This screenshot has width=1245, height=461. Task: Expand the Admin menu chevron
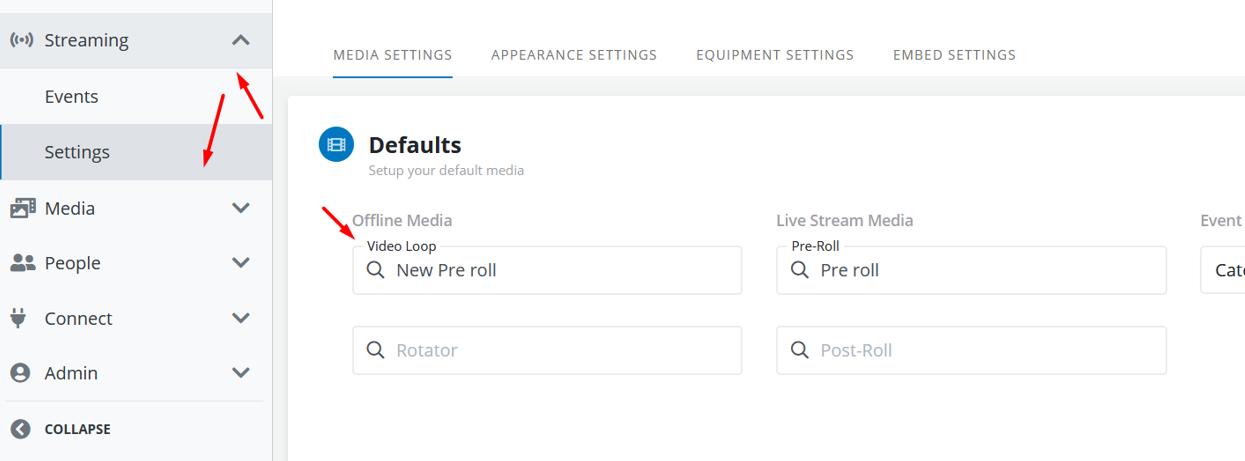coord(241,373)
